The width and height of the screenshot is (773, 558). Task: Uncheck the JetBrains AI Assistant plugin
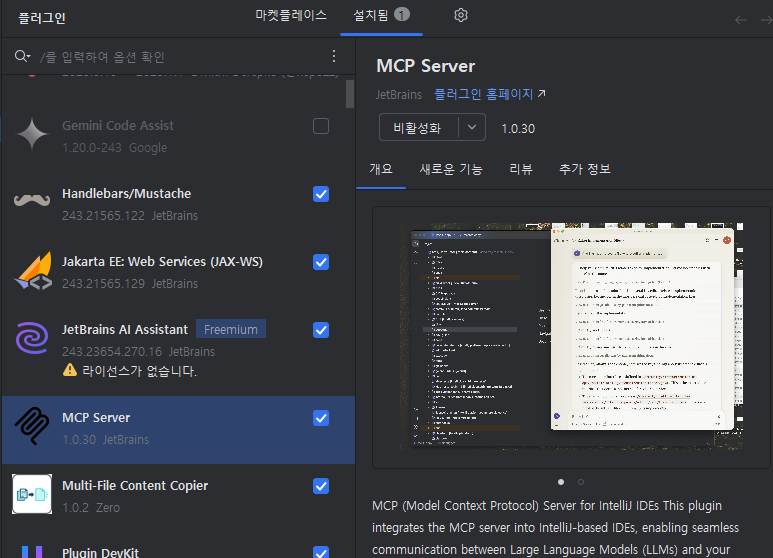(321, 330)
